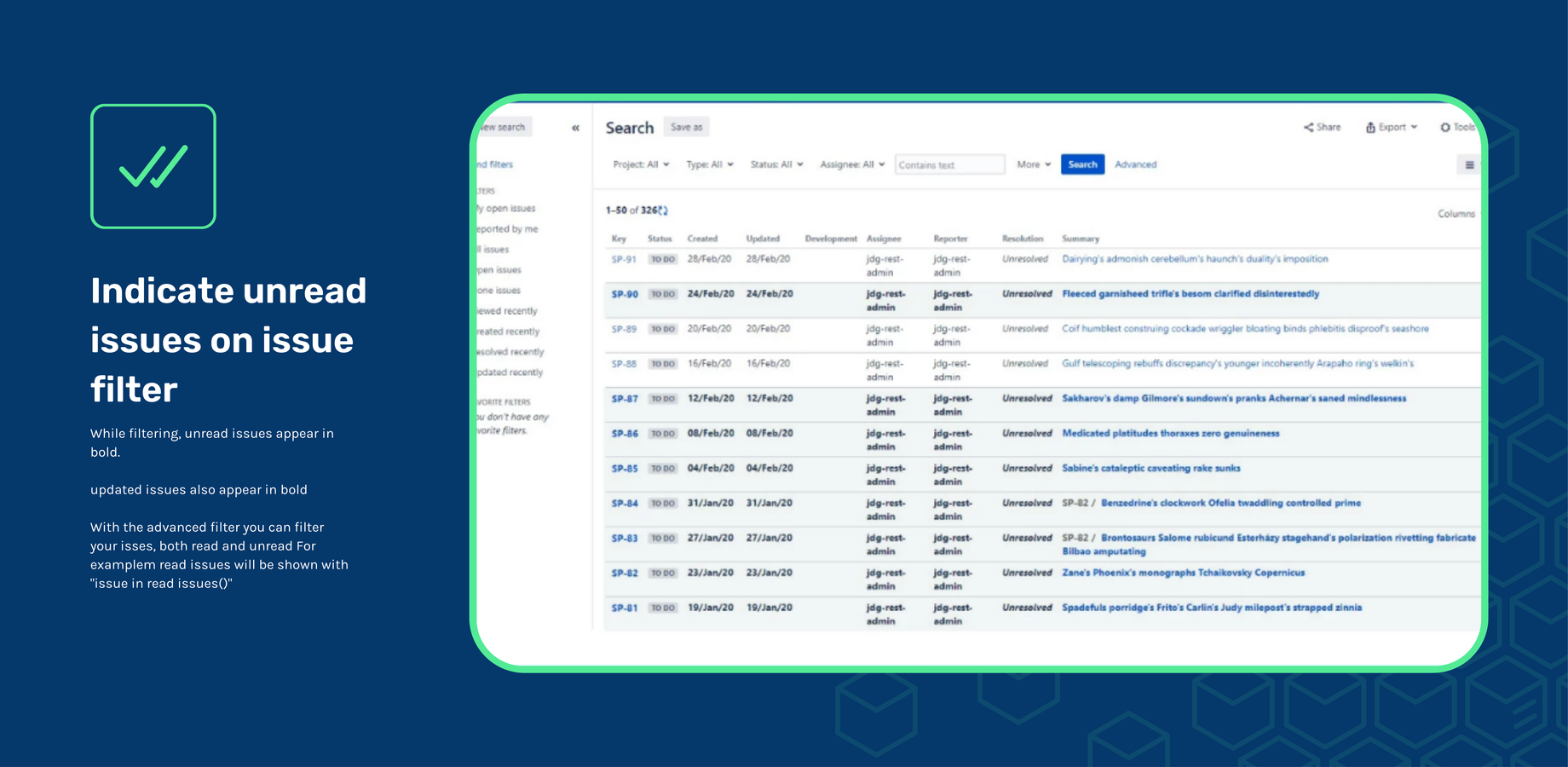
Task: Open Find filters in sidebar
Action: (495, 164)
